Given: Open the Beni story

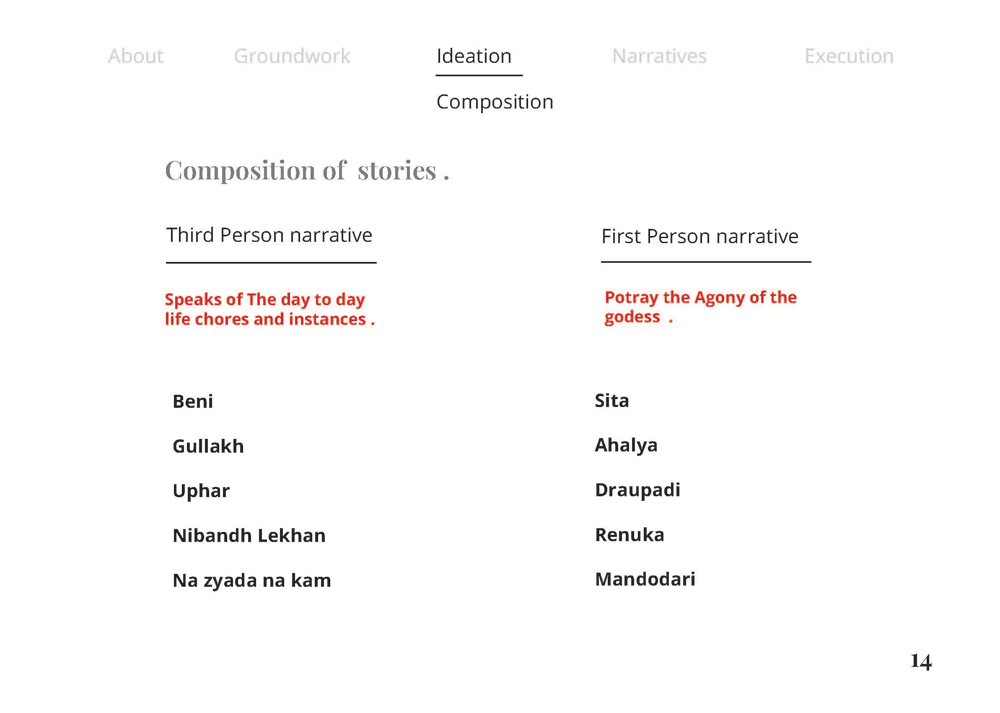Looking at the screenshot, I should click(193, 402).
